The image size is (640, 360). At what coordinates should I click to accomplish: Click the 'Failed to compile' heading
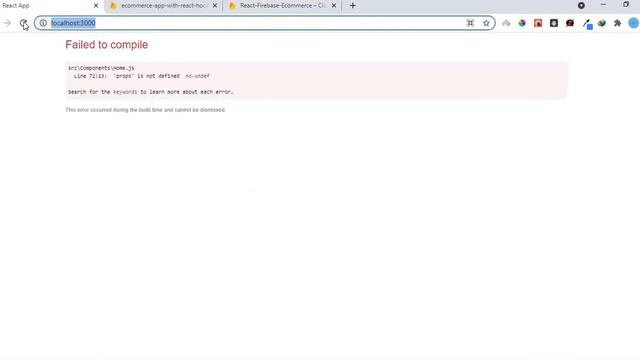coord(107,44)
